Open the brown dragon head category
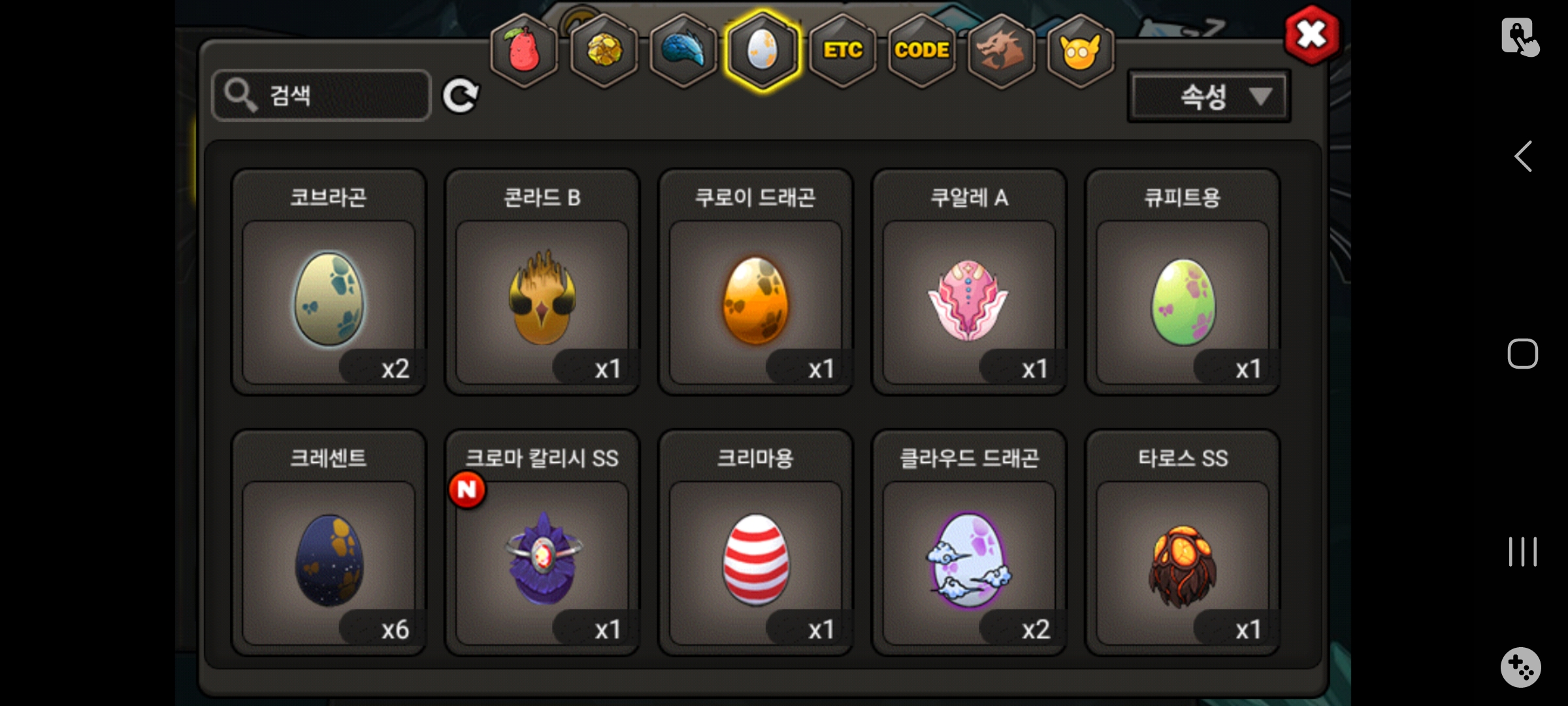This screenshot has width=1568, height=706. 1001,50
